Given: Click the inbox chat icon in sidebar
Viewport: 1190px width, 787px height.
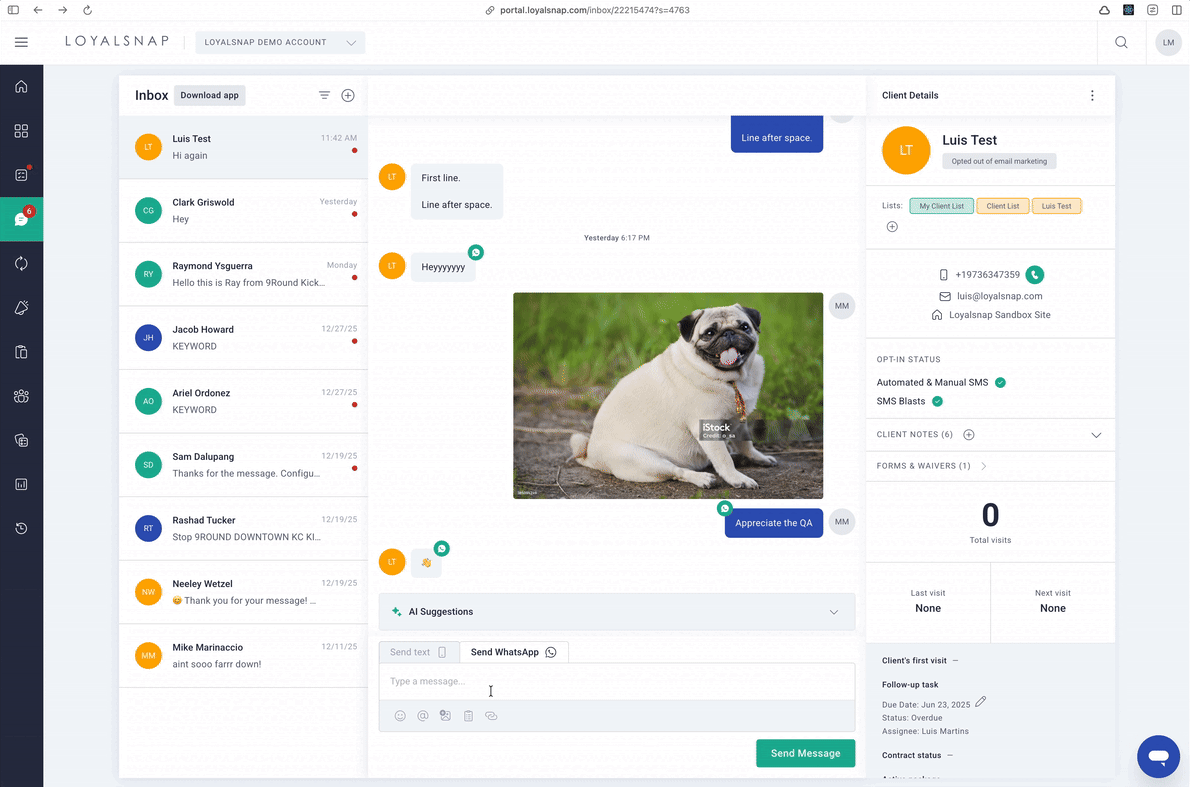Looking at the screenshot, I should pyautogui.click(x=21, y=219).
